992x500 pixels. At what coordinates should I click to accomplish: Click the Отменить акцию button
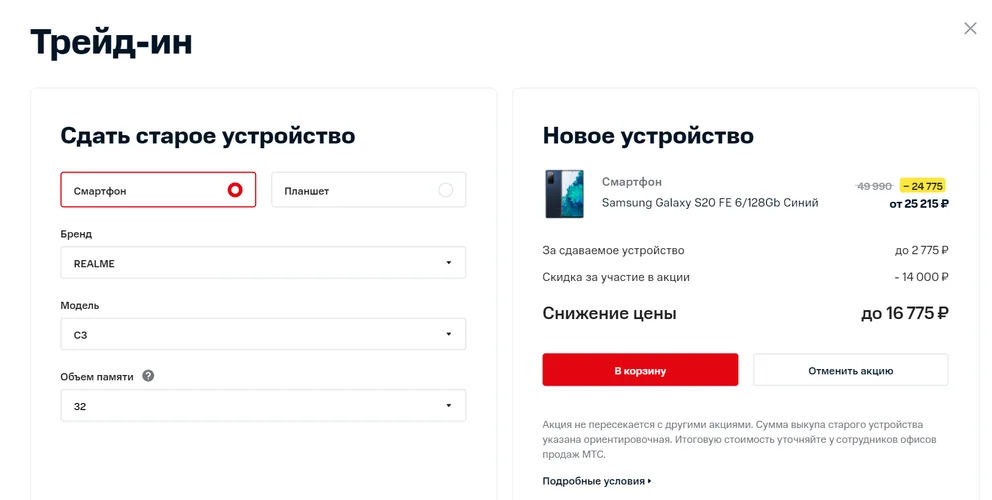[x=851, y=370]
